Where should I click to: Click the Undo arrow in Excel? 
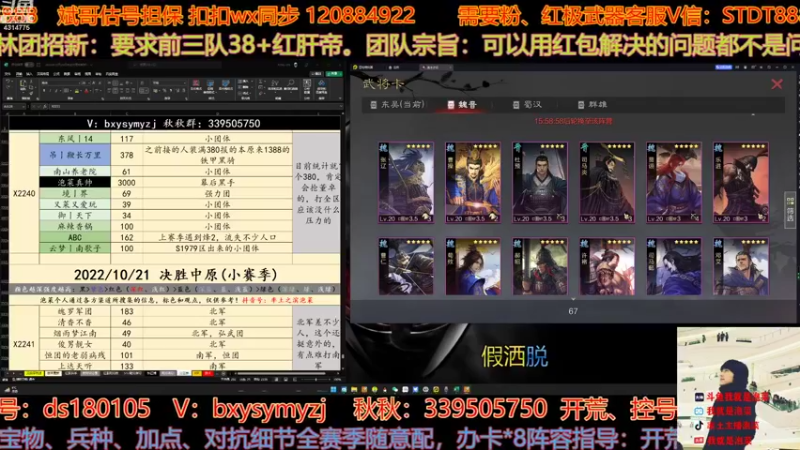8,81
